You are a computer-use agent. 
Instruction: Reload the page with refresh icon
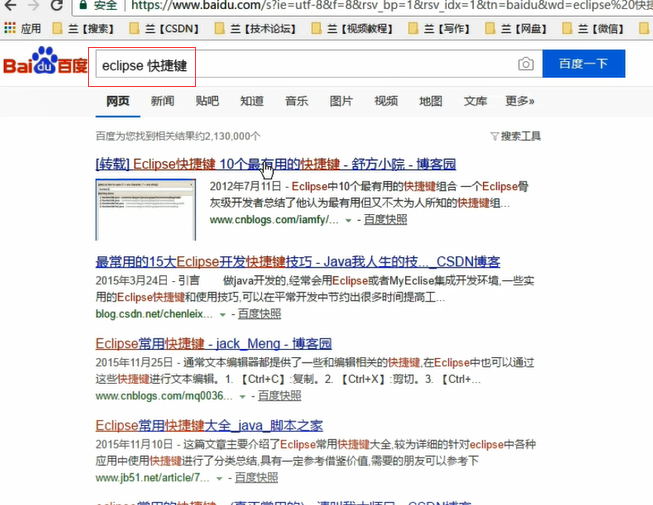click(56, 5)
